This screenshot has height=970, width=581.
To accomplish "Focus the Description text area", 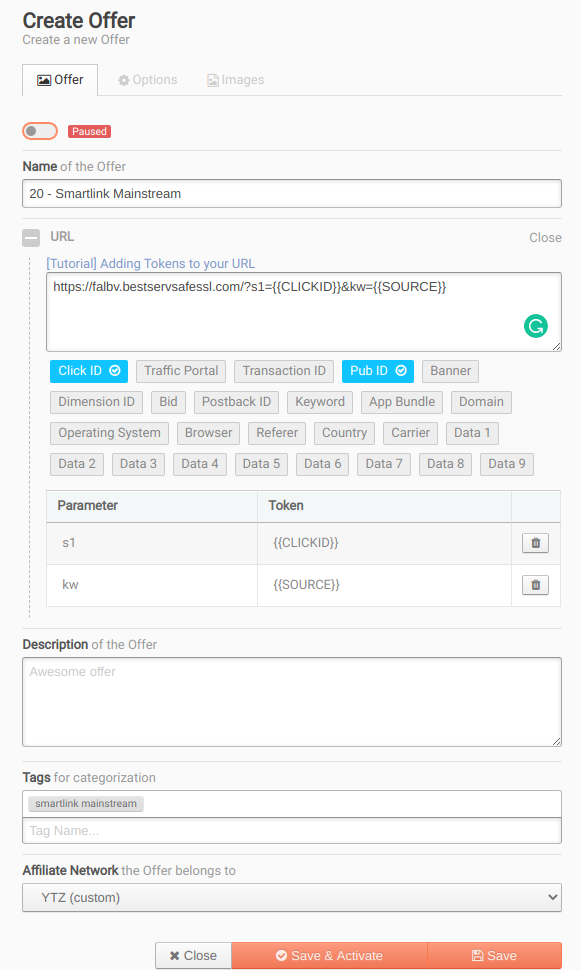I will (x=292, y=702).
